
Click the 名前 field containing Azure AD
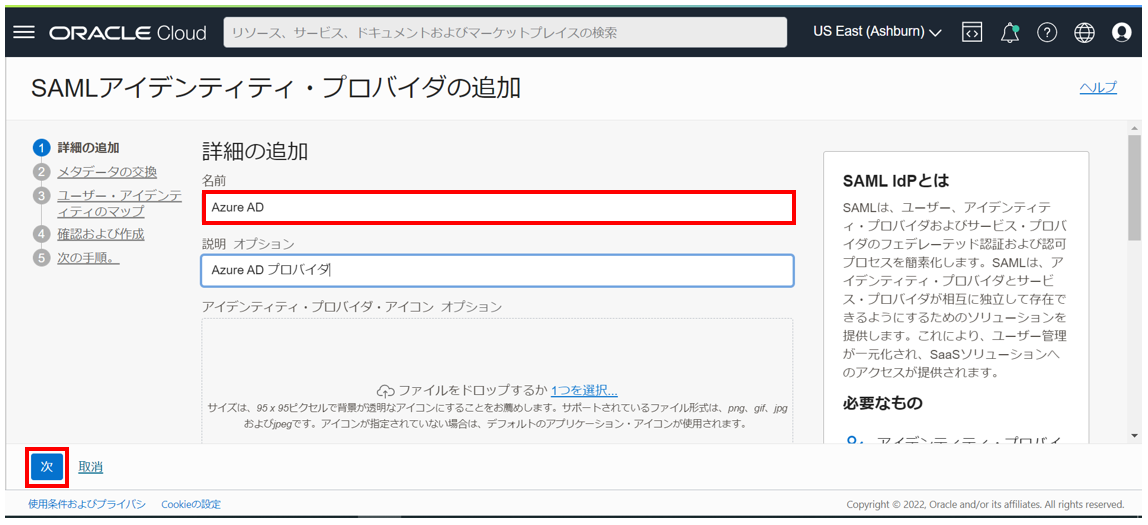point(497,208)
